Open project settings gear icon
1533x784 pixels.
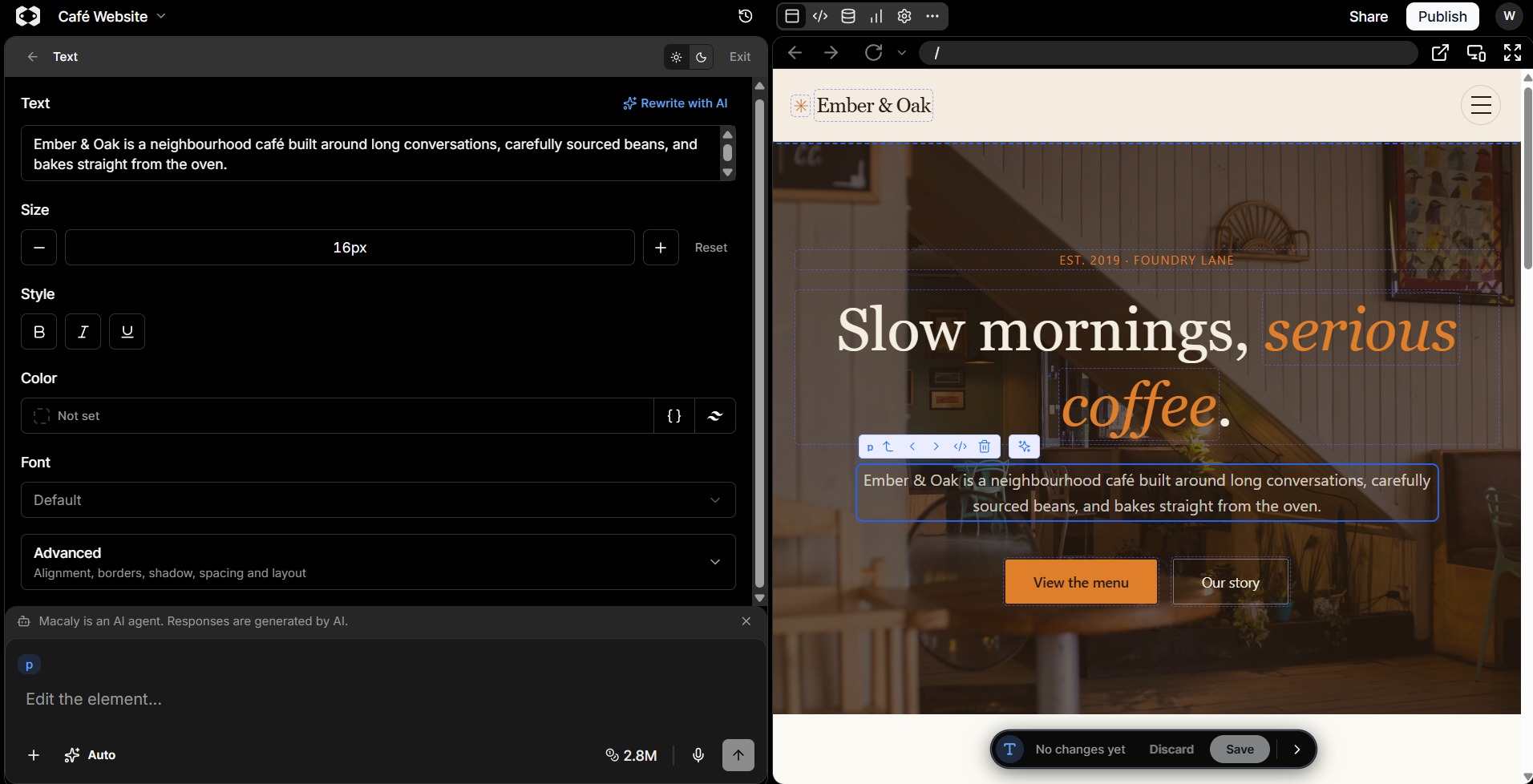(904, 16)
